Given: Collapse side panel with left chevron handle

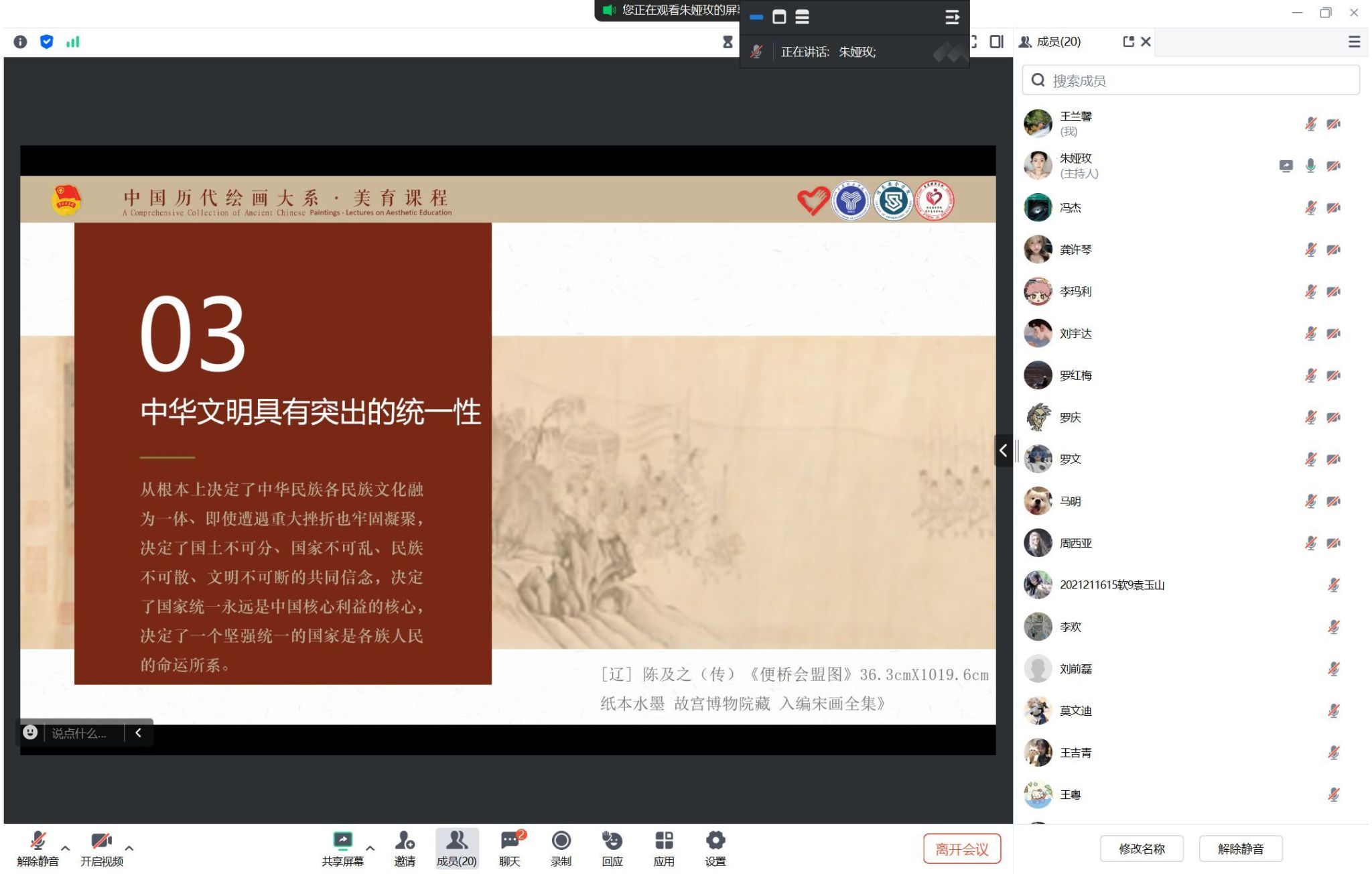Looking at the screenshot, I should (x=1003, y=450).
